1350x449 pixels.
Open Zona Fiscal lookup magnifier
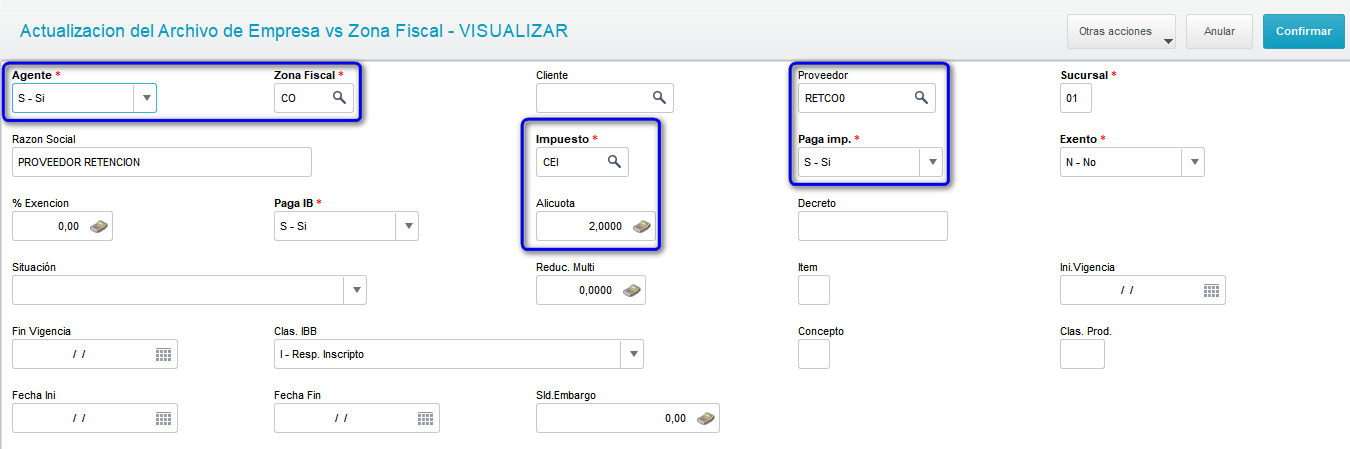(339, 98)
